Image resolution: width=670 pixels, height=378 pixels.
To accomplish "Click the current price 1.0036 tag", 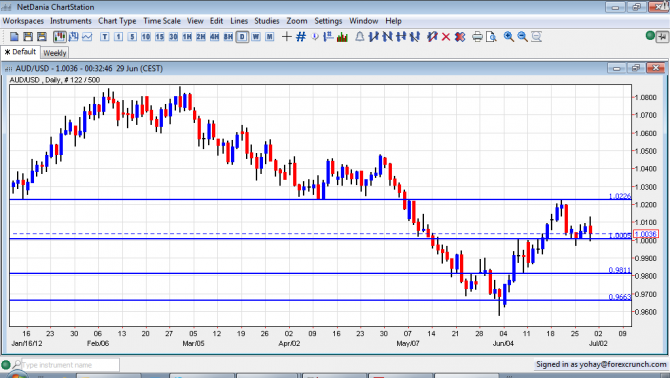I will 646,234.
